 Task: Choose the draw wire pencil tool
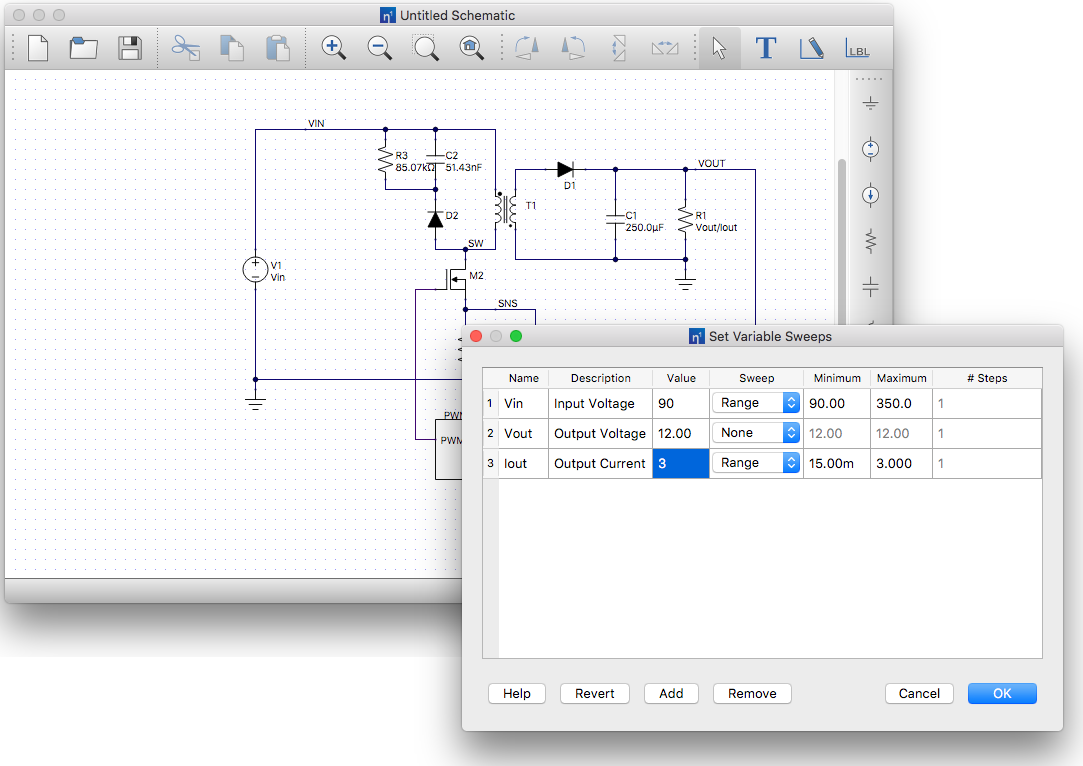tap(812, 48)
